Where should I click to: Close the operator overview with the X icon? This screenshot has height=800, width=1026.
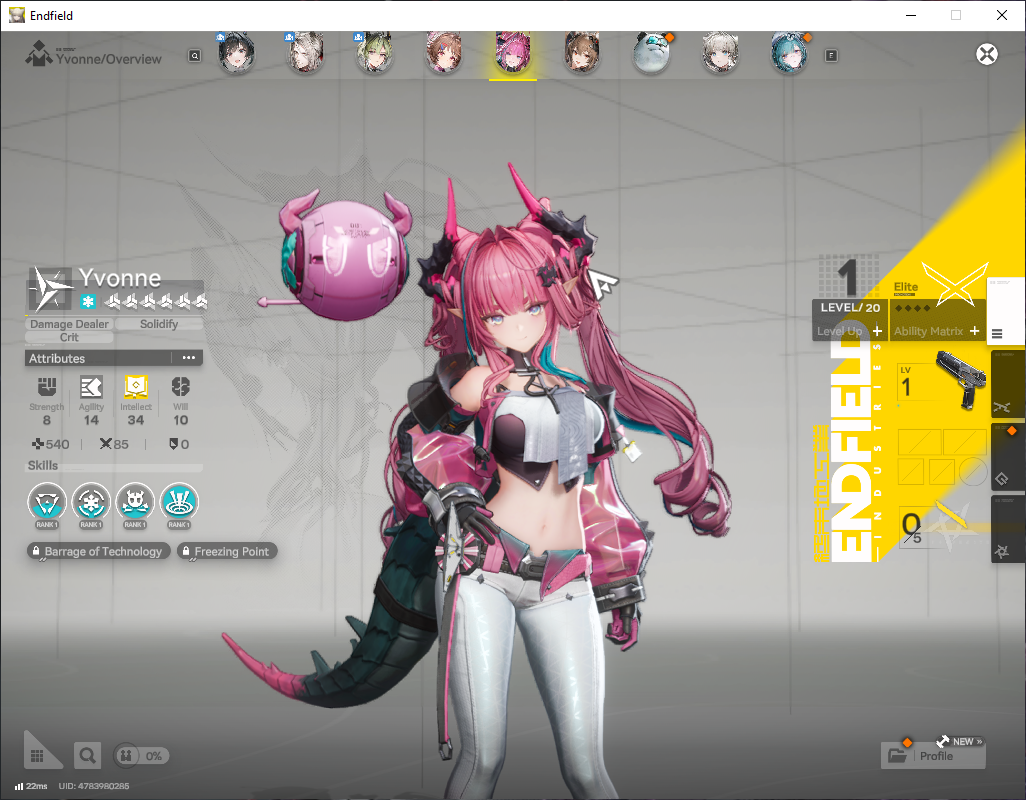[987, 54]
